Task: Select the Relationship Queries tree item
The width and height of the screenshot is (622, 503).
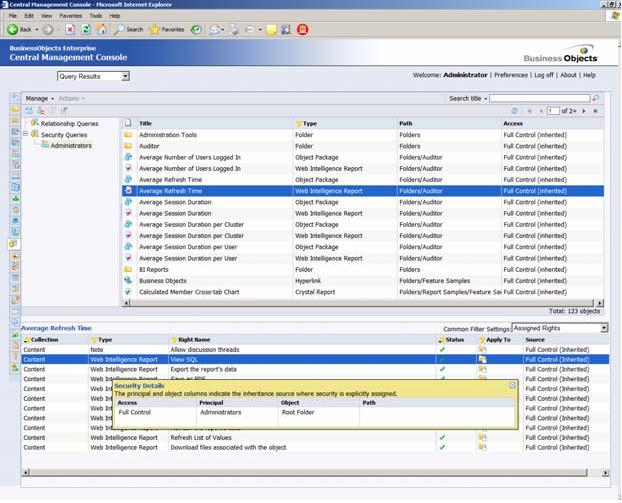Action: (69, 124)
